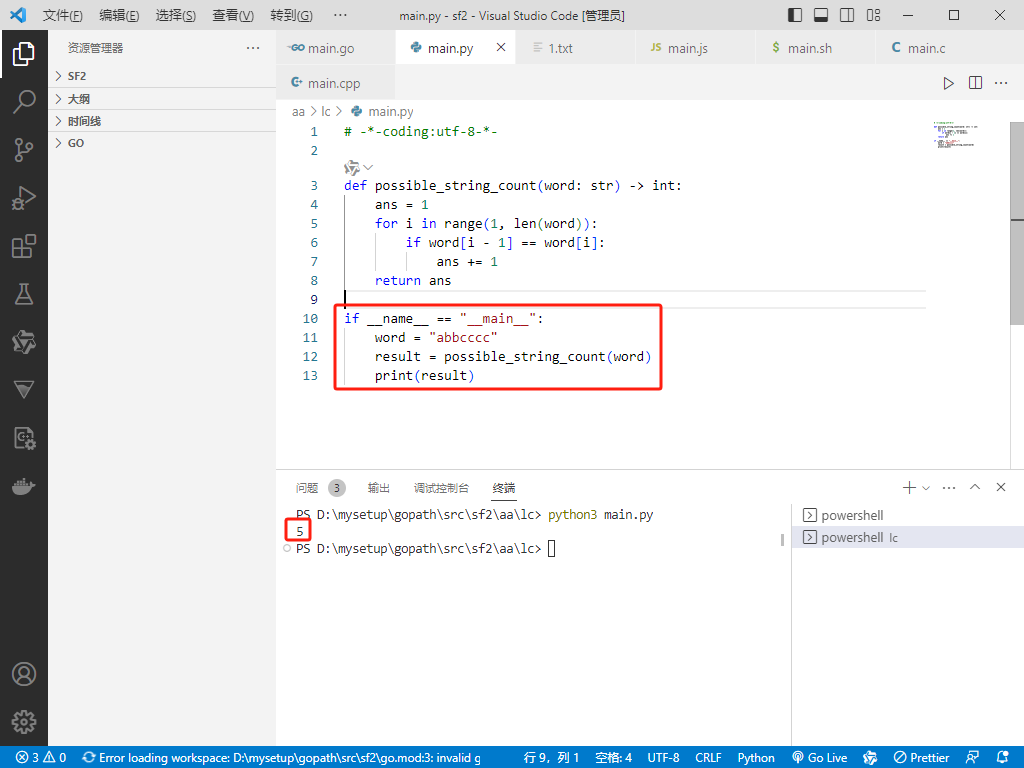
Task: Expand the SF2 folder section
Action: 162,76
